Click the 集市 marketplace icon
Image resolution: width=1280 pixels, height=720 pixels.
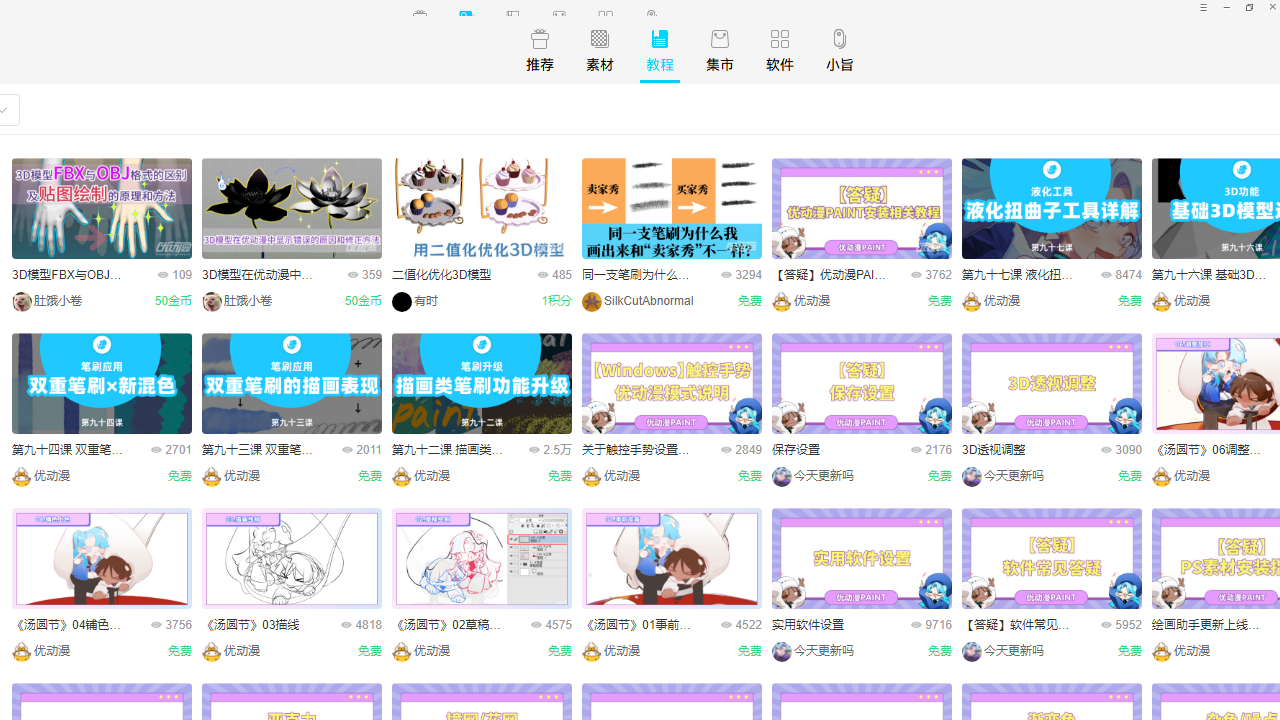719,38
